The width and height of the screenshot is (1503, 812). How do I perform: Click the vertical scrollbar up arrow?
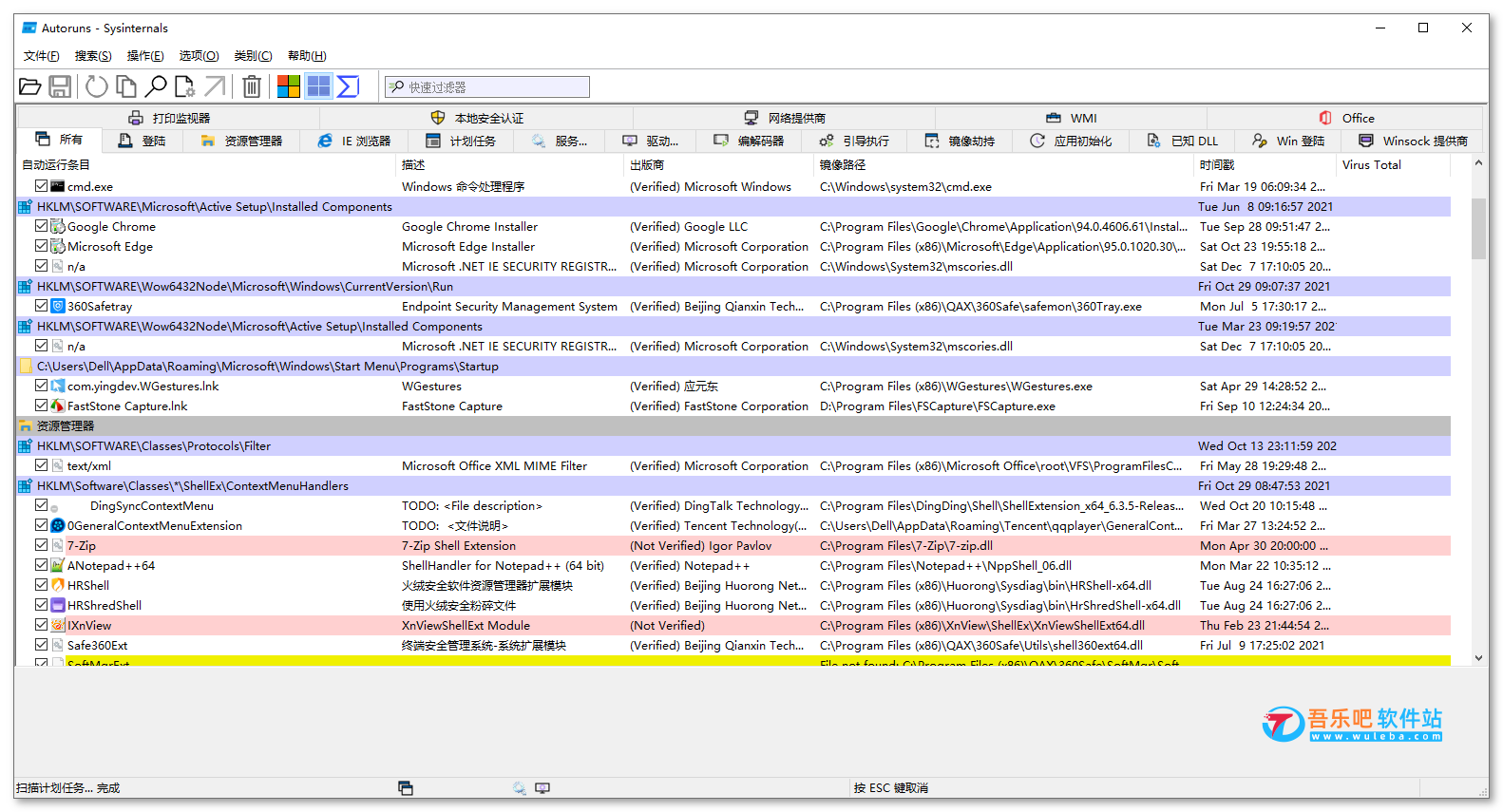(x=1478, y=163)
